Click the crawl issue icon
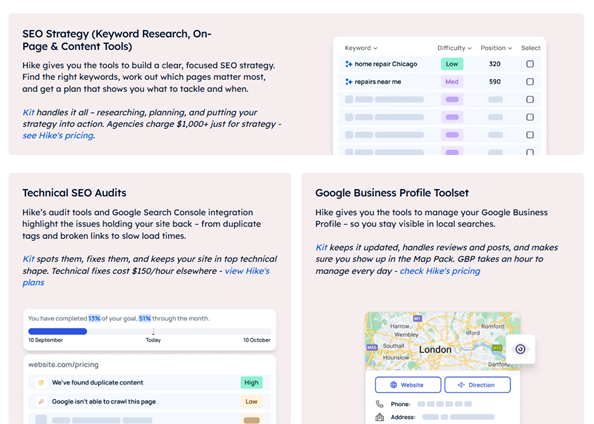594x424 pixels. click(41, 402)
